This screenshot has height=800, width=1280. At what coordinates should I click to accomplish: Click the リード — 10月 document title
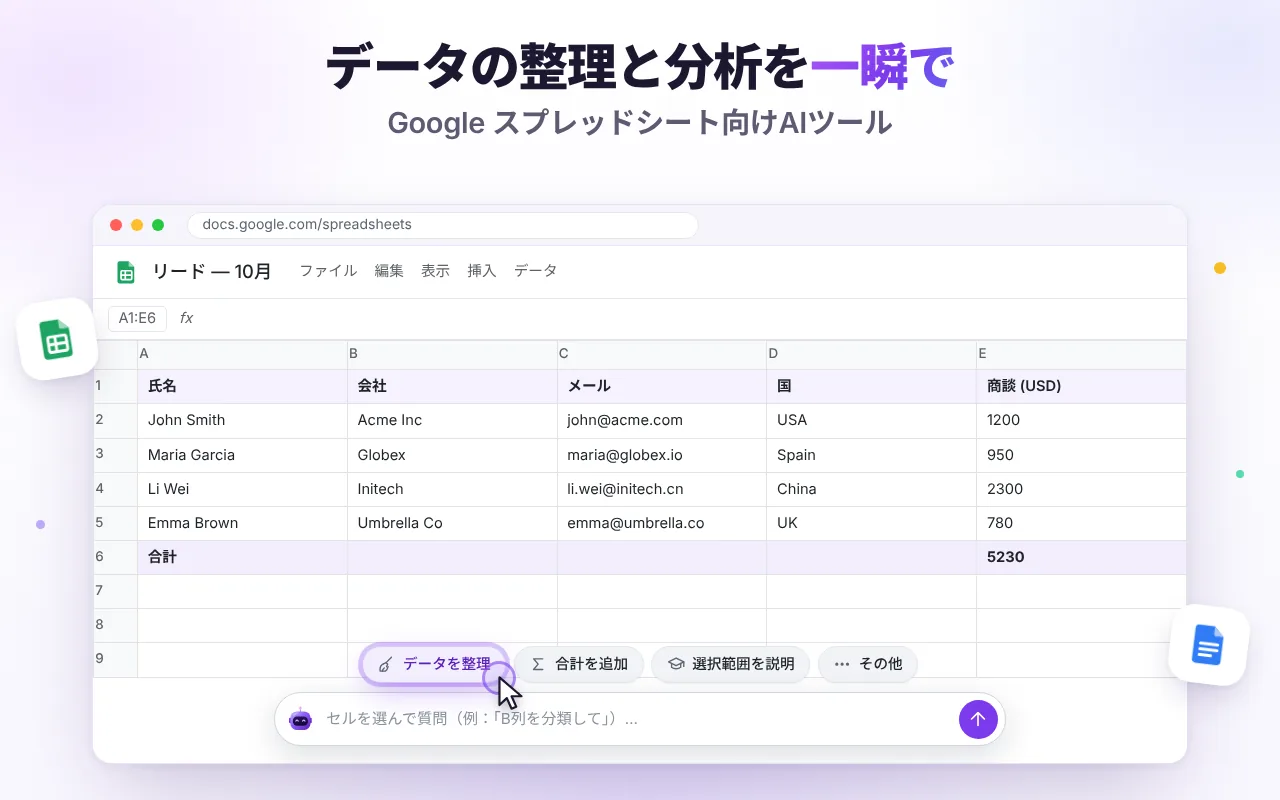(x=212, y=272)
